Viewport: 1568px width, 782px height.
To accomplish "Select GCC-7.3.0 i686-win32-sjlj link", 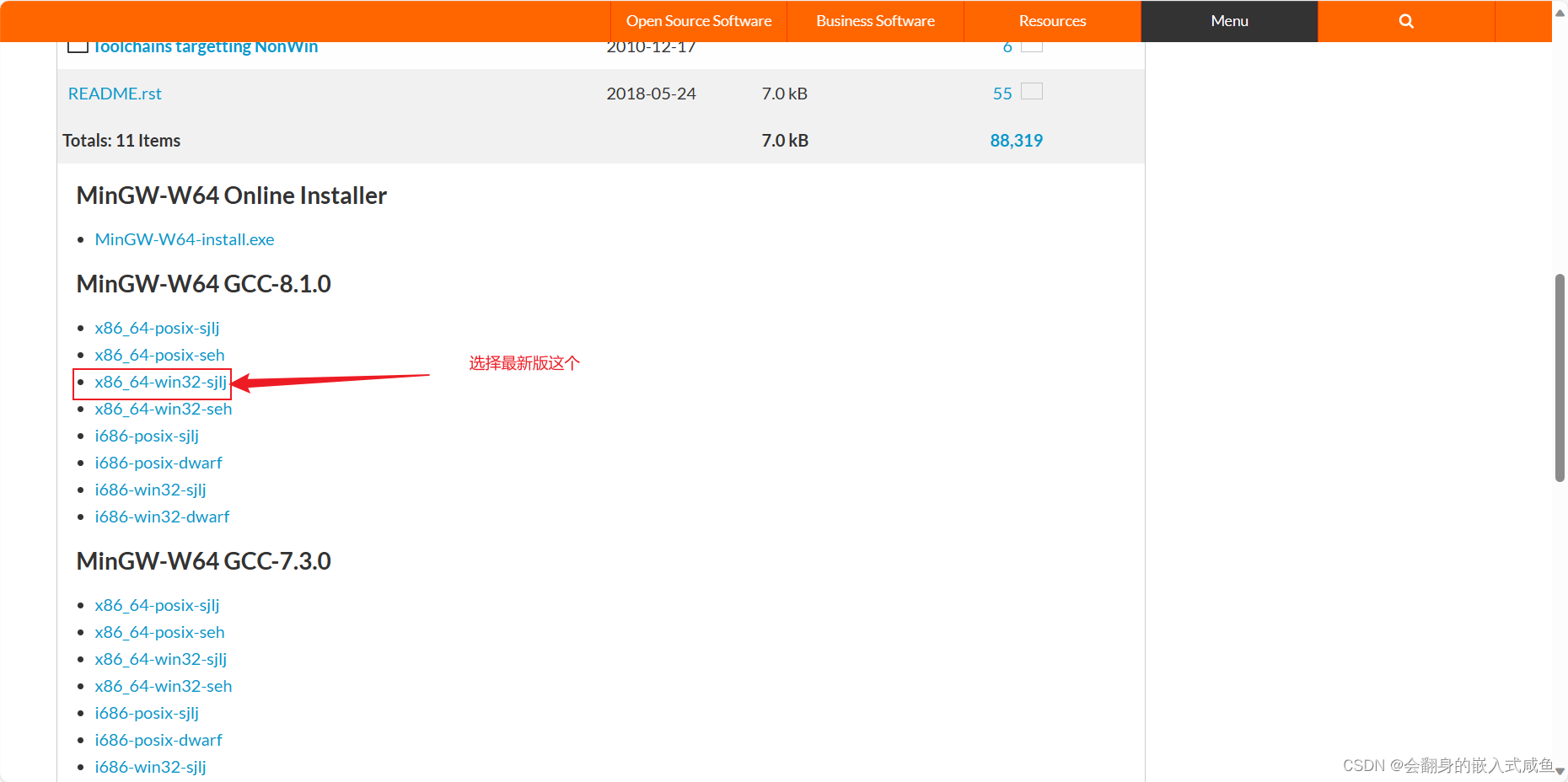I will [150, 767].
